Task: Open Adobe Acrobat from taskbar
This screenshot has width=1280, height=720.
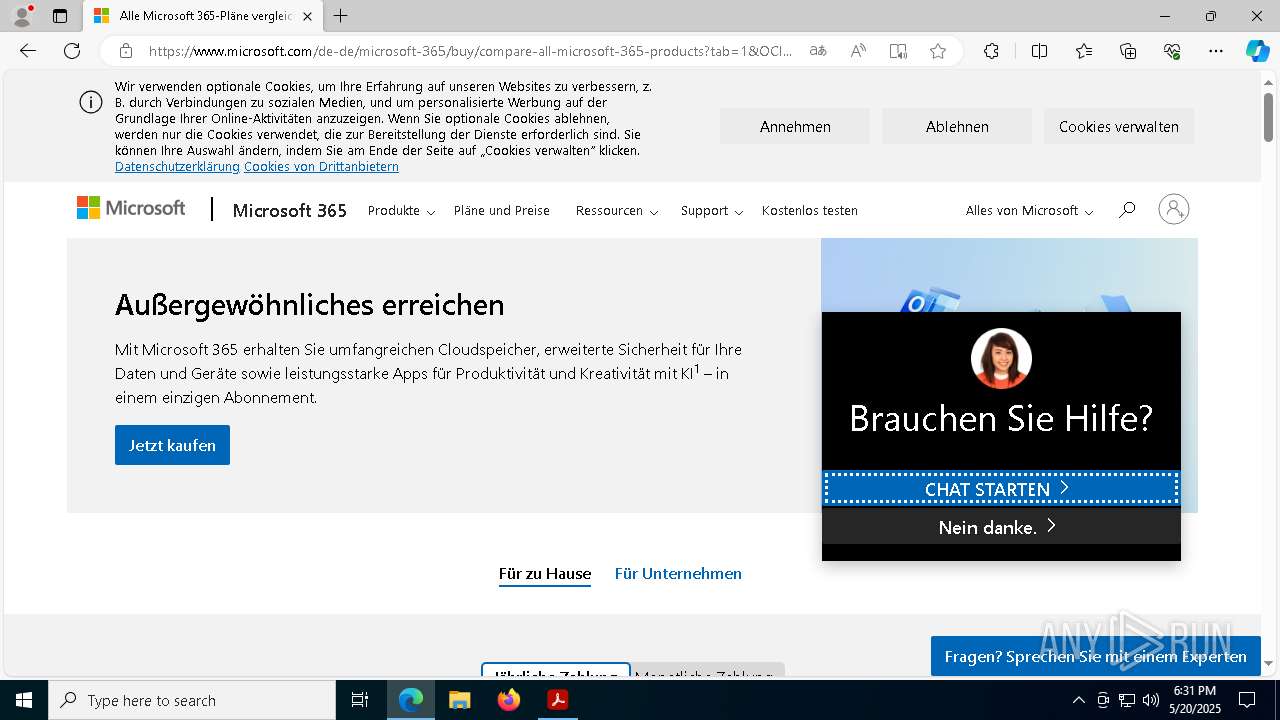Action: (558, 700)
